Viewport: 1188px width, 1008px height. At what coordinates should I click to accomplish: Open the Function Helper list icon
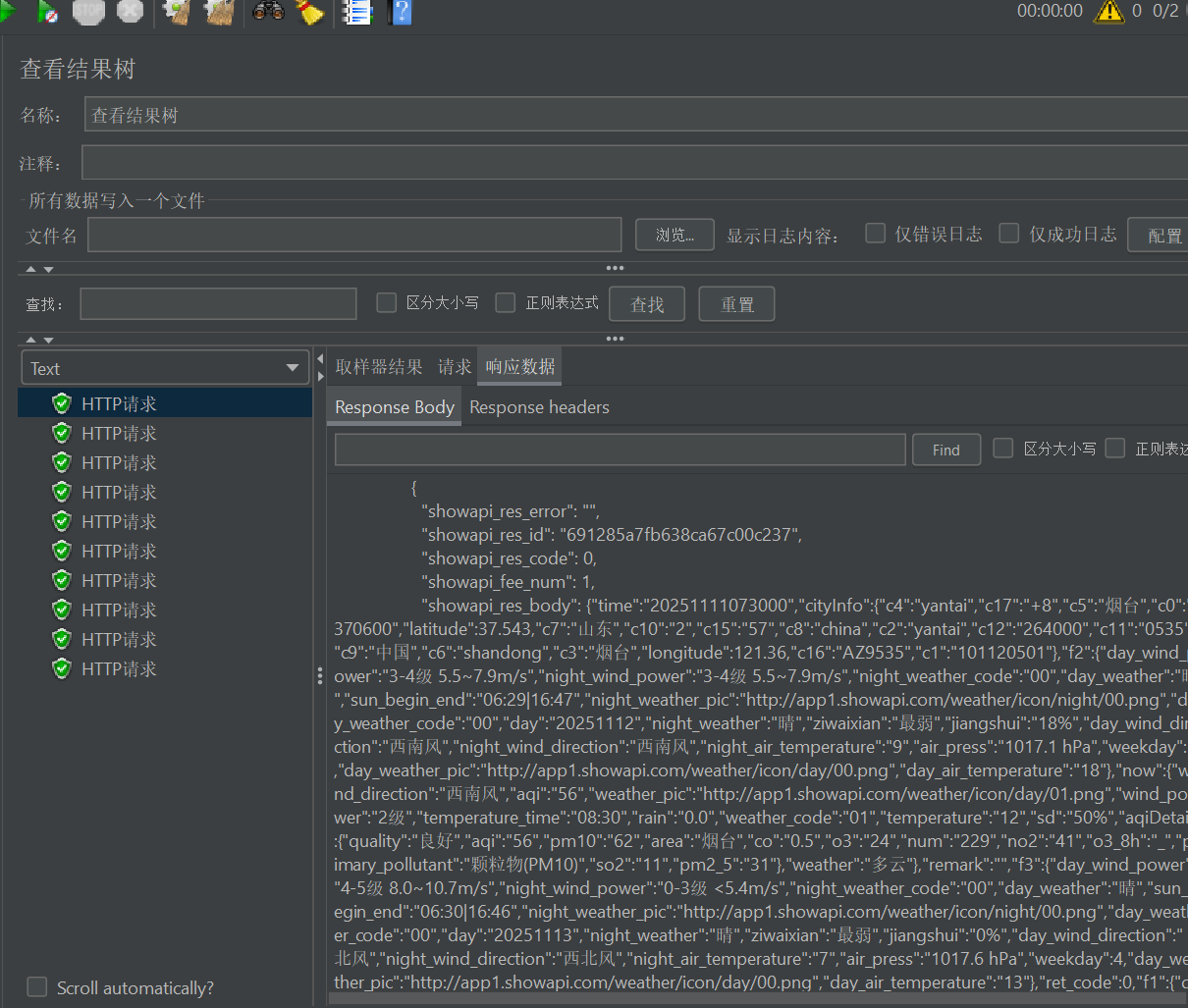(357, 12)
